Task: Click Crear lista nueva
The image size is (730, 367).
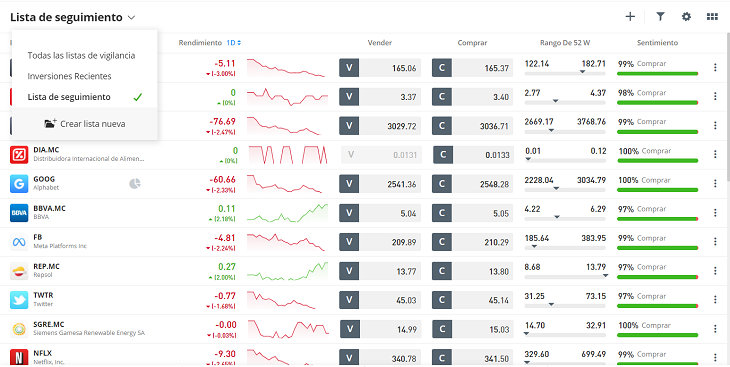Action: [x=84, y=124]
